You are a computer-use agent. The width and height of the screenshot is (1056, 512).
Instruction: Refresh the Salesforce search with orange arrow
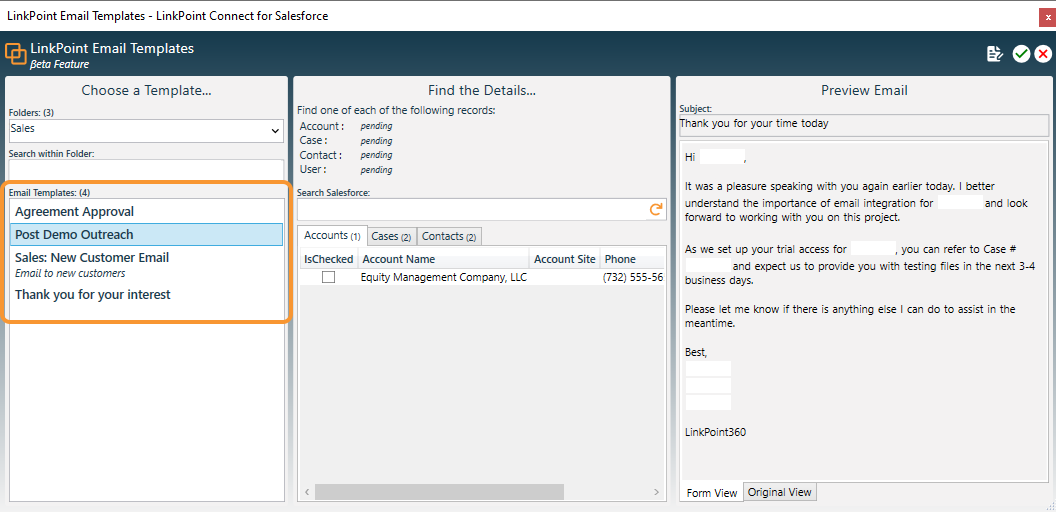tap(655, 210)
